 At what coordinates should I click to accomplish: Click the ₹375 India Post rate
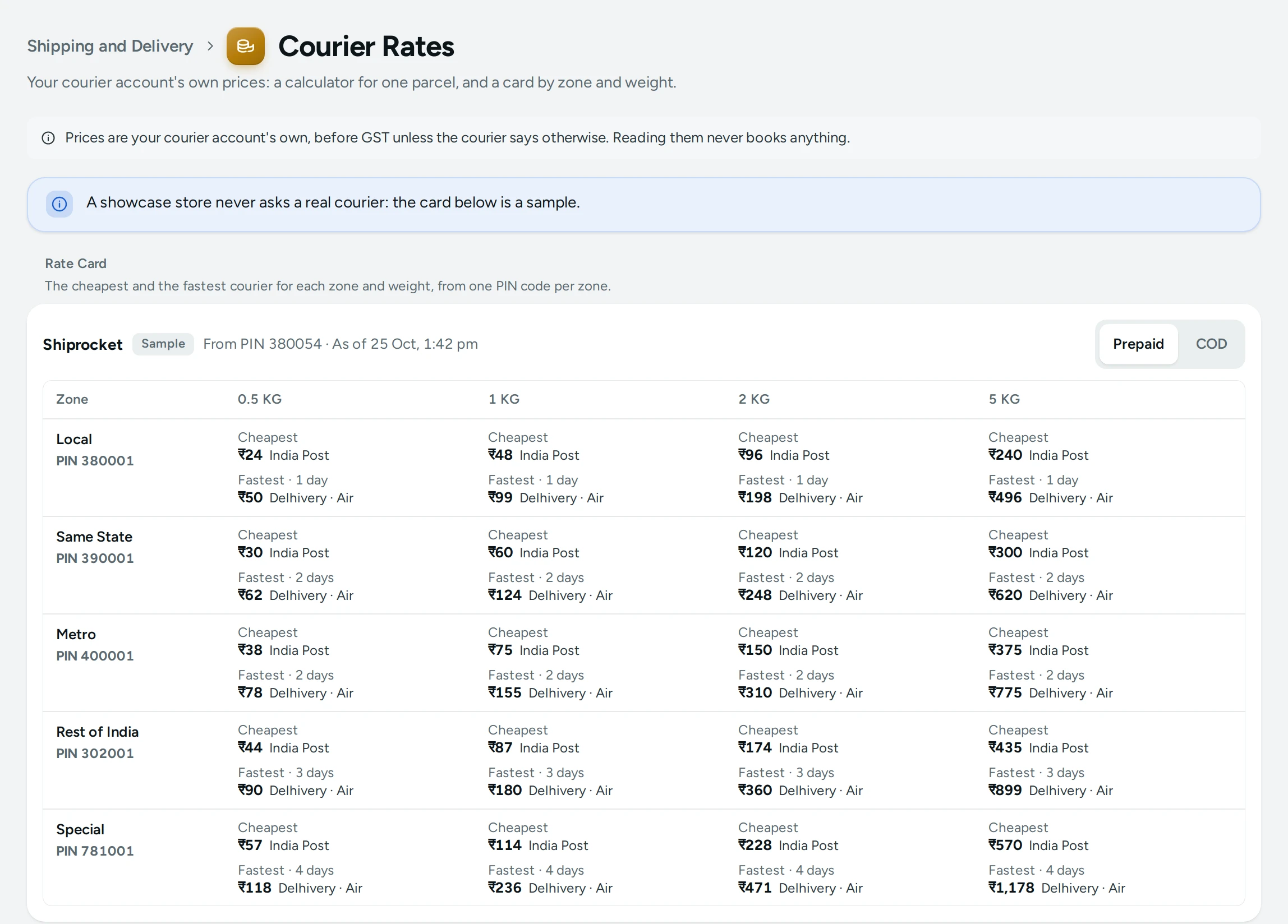(x=1038, y=650)
